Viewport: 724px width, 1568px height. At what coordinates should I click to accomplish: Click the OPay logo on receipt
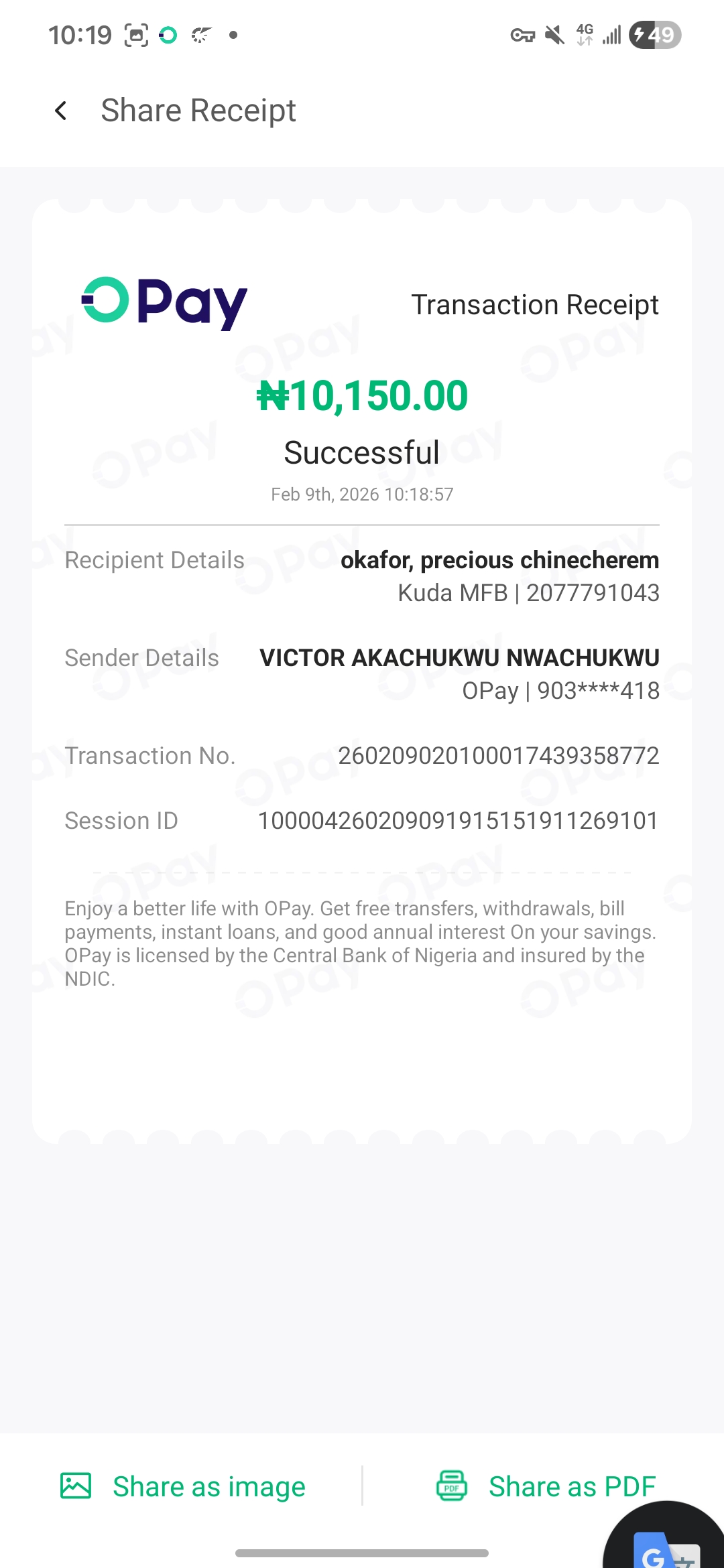click(x=164, y=303)
